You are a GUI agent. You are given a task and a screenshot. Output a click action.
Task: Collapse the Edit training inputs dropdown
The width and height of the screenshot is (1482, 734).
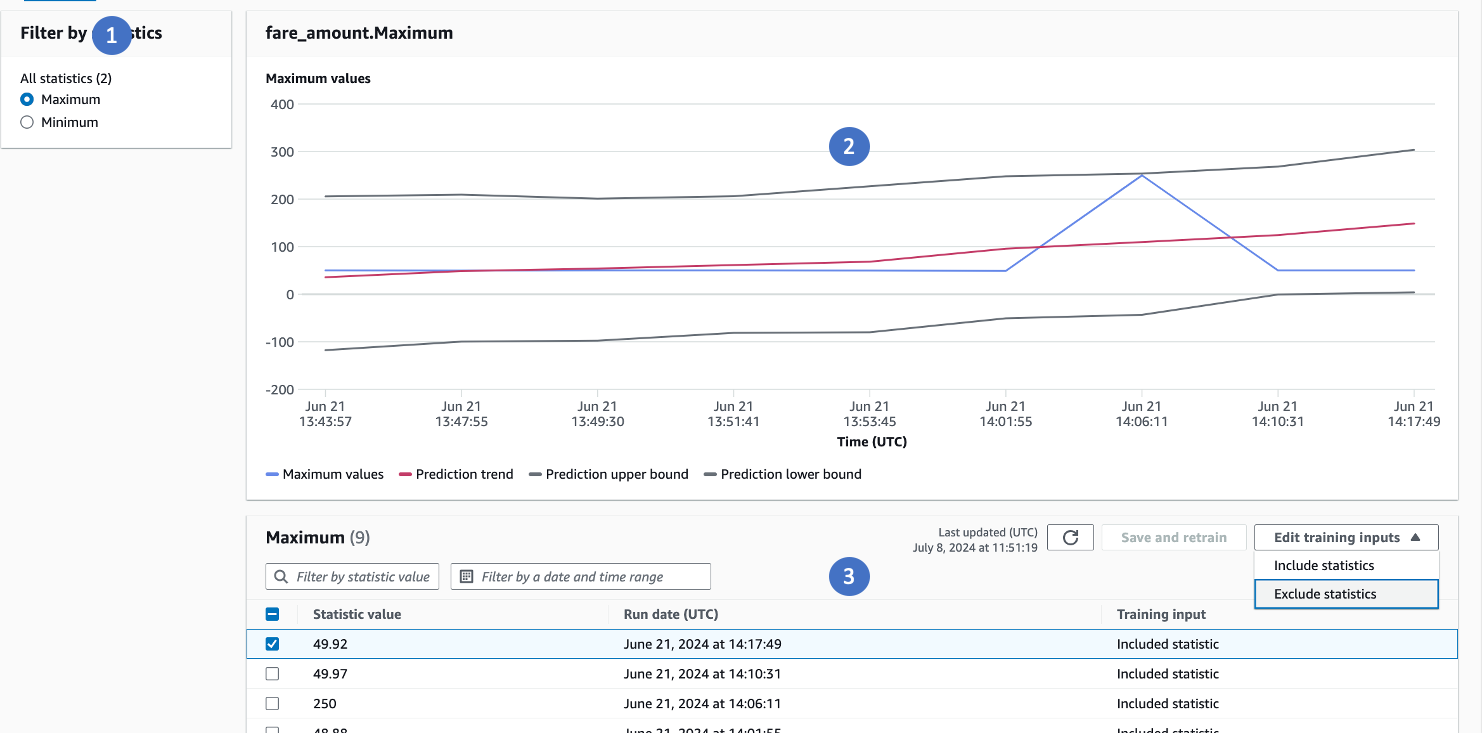point(1346,538)
